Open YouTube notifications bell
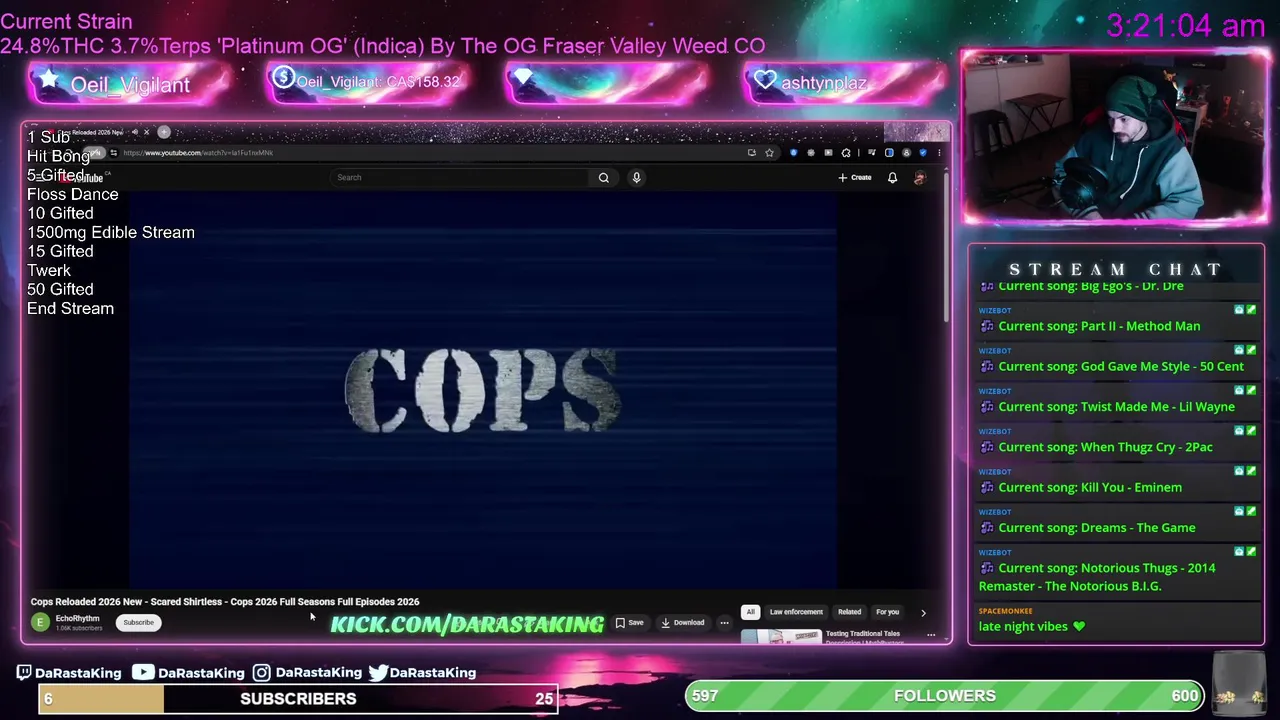The width and height of the screenshot is (1280, 720). (892, 177)
